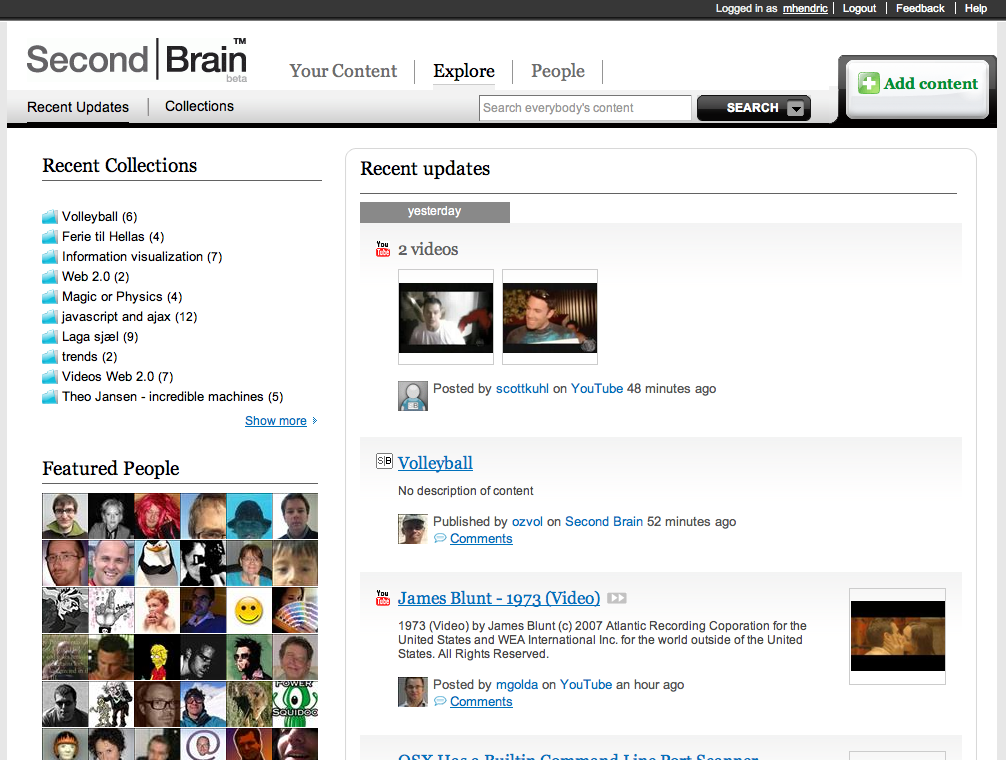The image size is (1006, 760).
Task: Click YouTube link in scottkuhl post
Action: (x=597, y=389)
